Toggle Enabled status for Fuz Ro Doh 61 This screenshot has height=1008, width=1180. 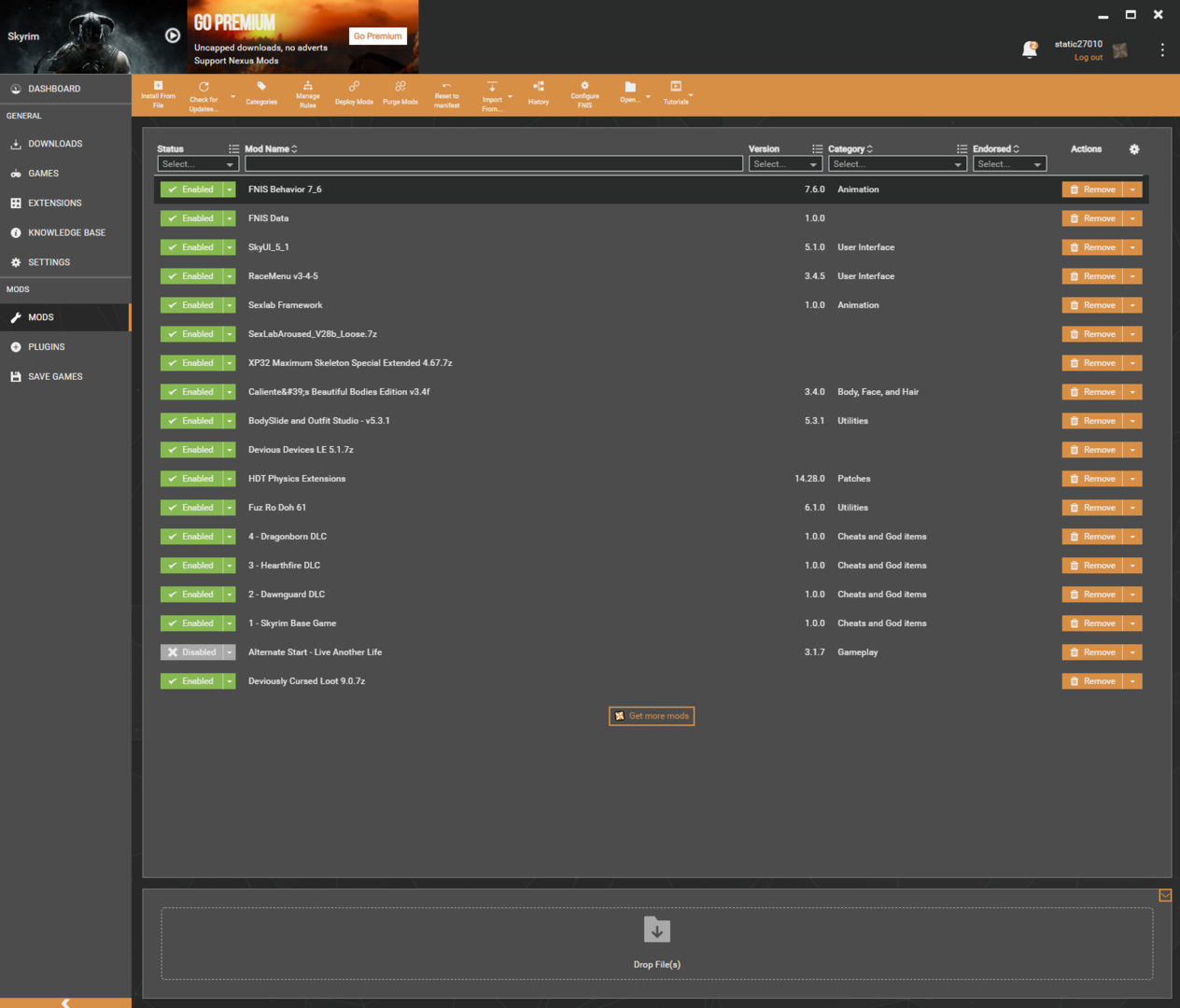point(191,508)
